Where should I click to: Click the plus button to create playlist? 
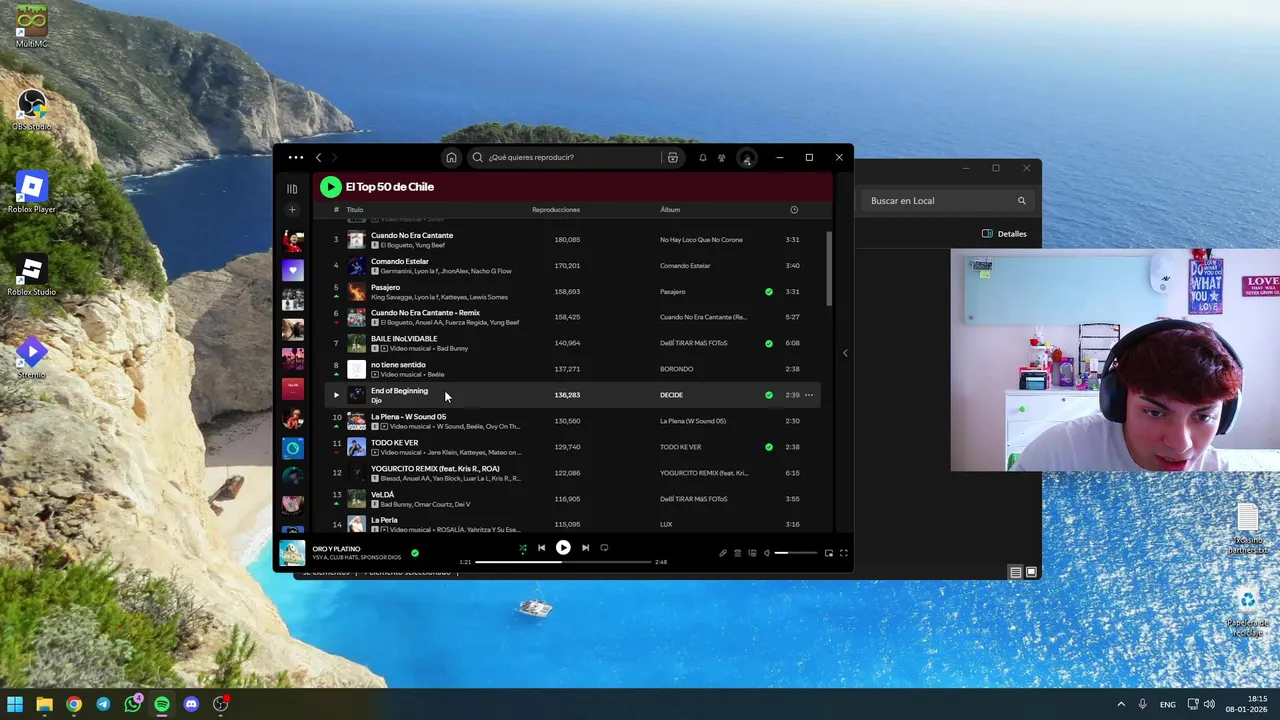292,210
